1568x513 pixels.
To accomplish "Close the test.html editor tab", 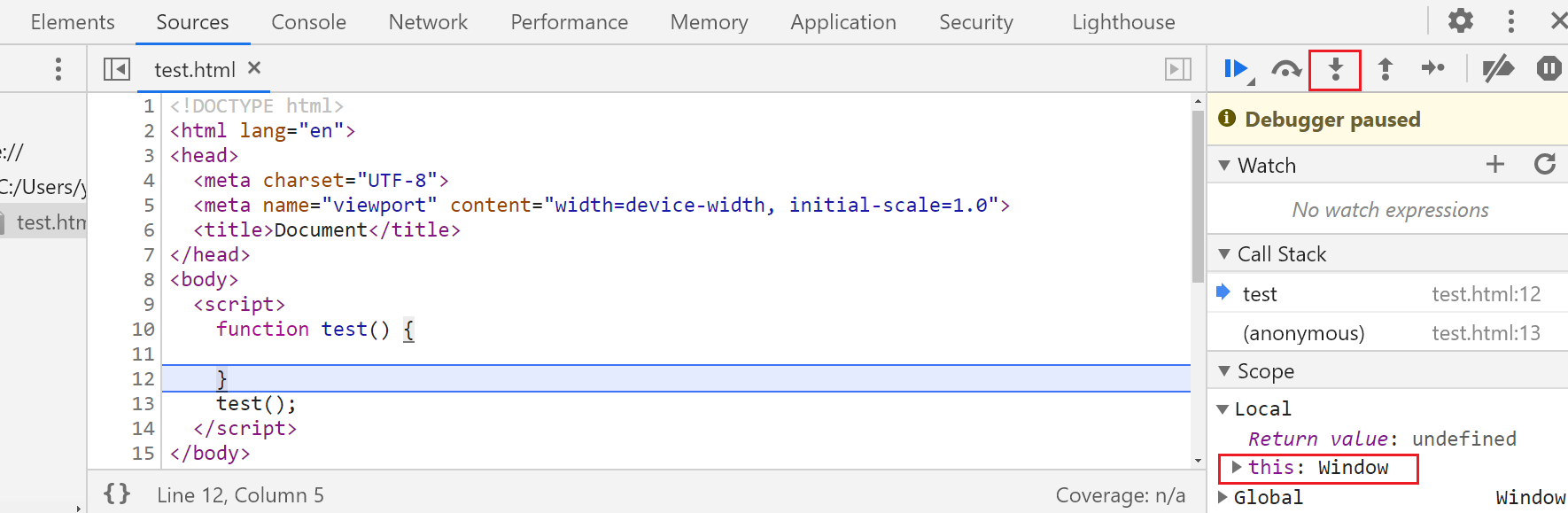I will coord(254,67).
